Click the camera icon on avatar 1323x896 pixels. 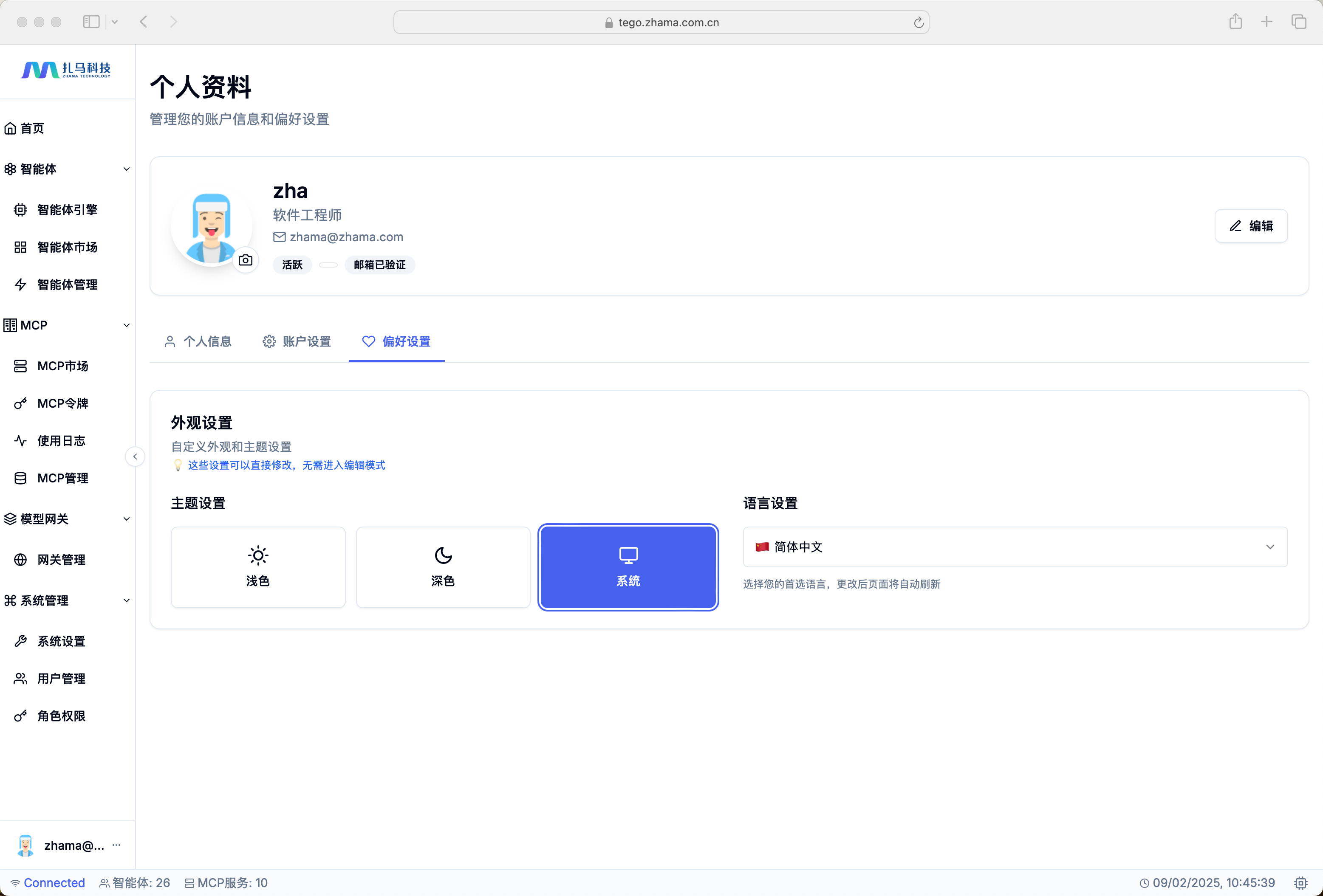(246, 260)
